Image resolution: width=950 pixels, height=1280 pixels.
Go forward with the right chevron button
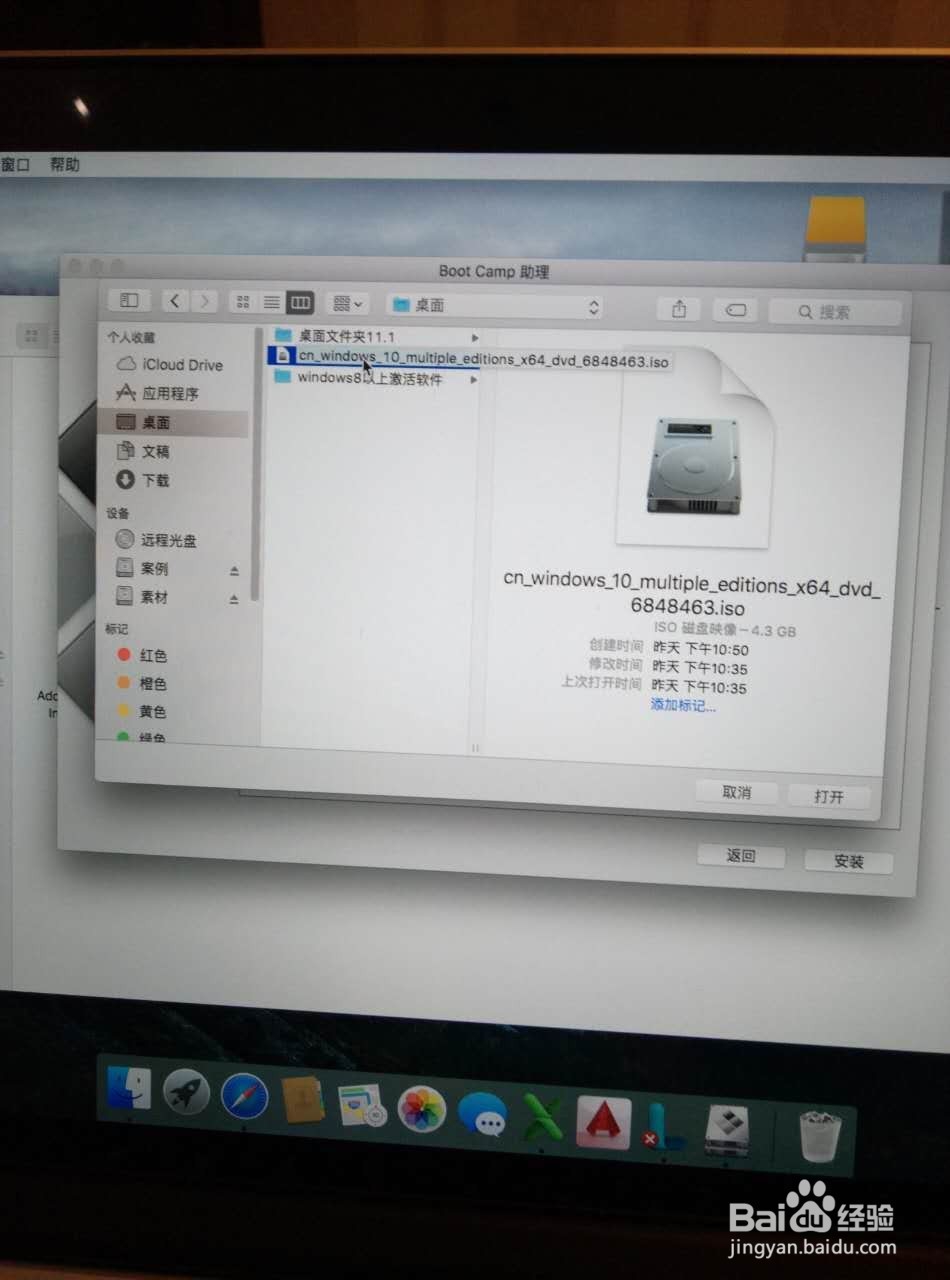(x=204, y=301)
